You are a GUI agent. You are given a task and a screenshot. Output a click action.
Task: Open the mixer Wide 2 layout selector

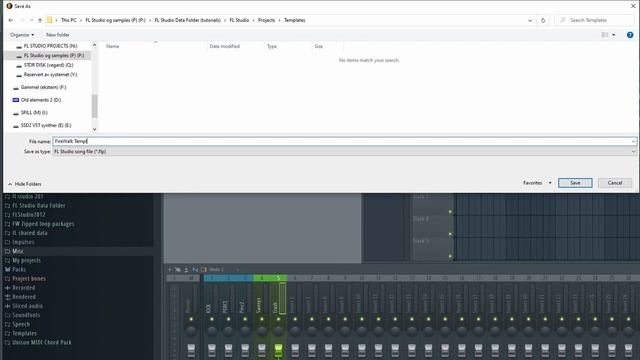pyautogui.click(x=216, y=270)
